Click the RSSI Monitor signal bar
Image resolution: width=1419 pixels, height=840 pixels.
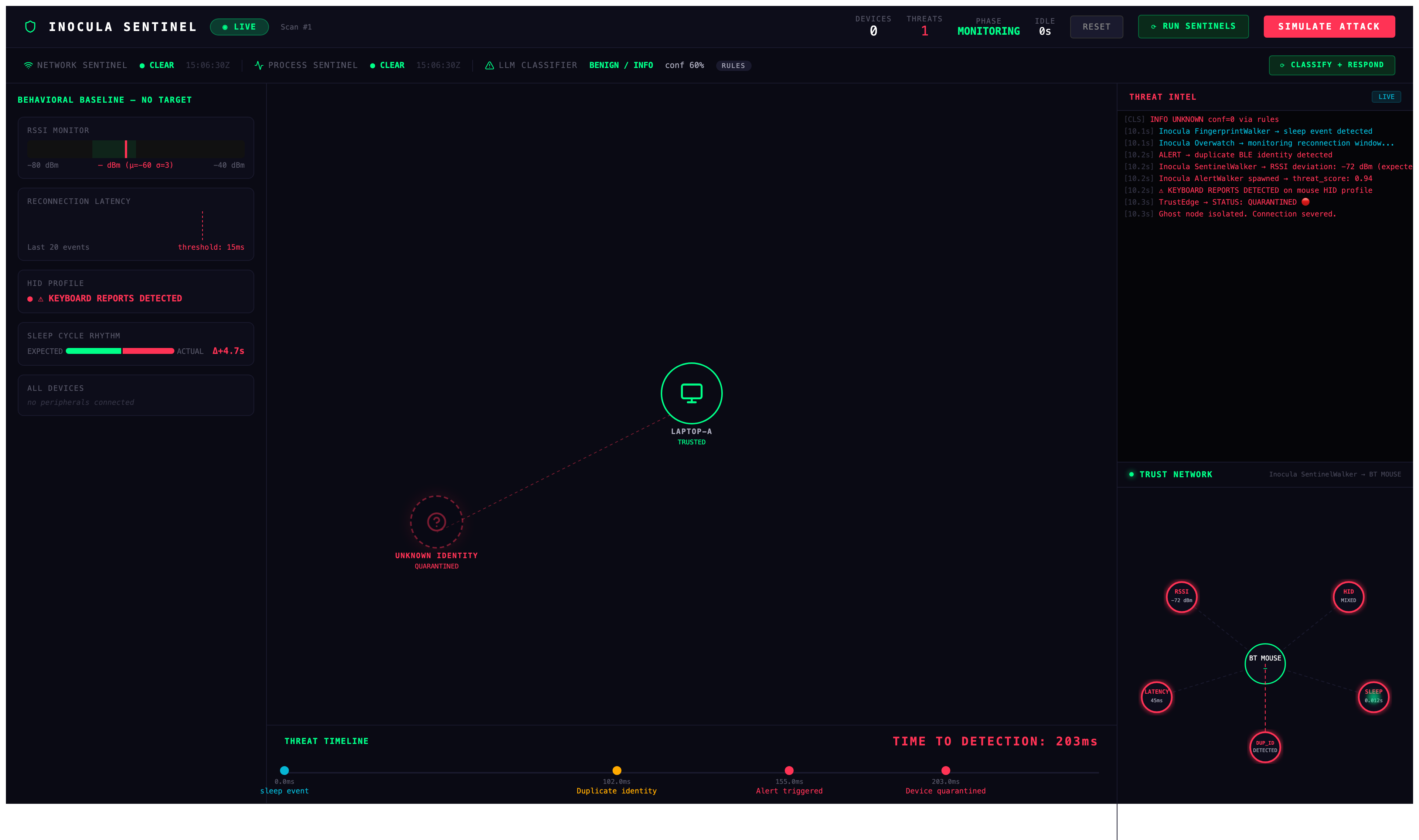tap(136, 149)
